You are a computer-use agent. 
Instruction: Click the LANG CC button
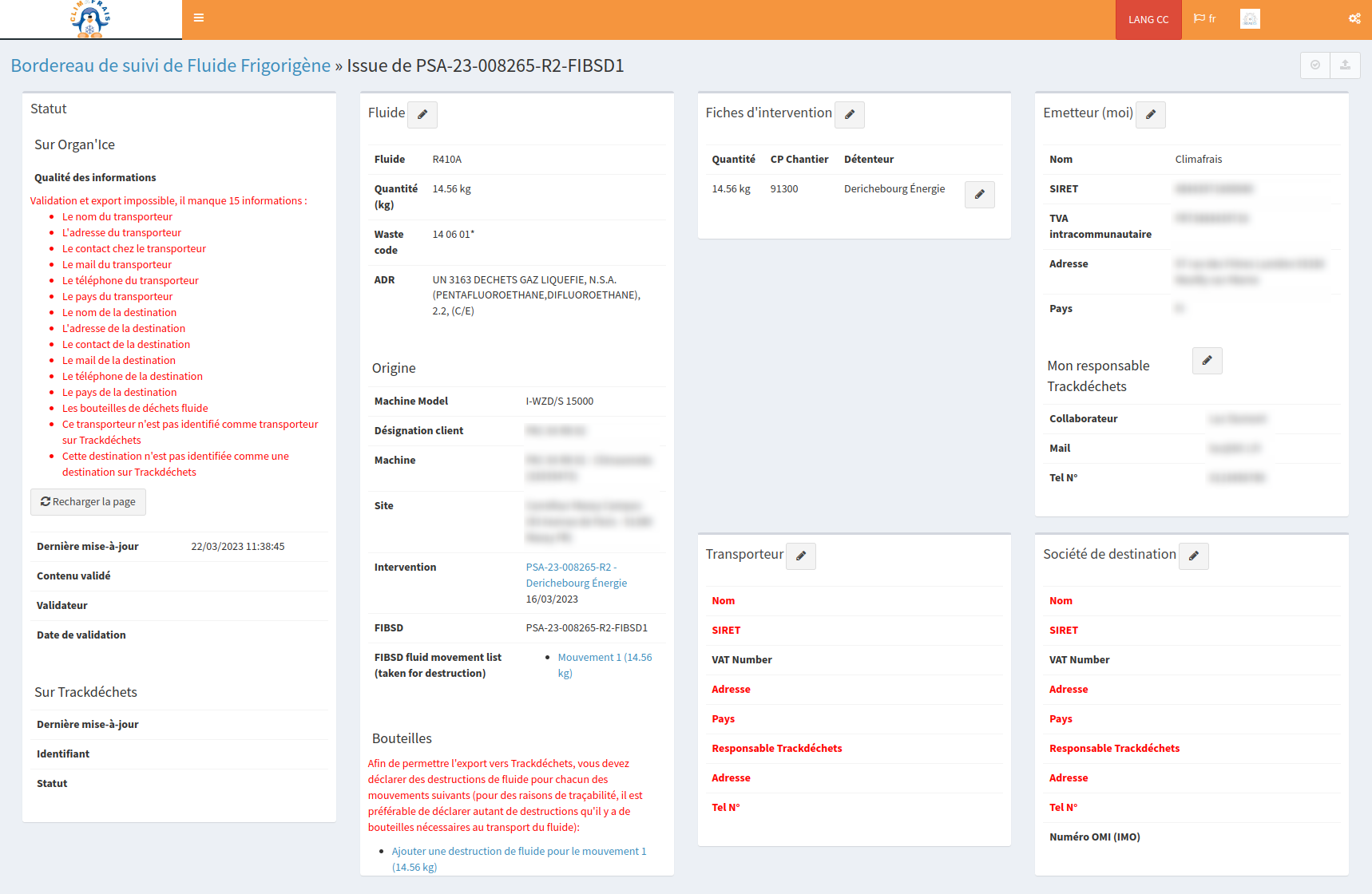1148,20
